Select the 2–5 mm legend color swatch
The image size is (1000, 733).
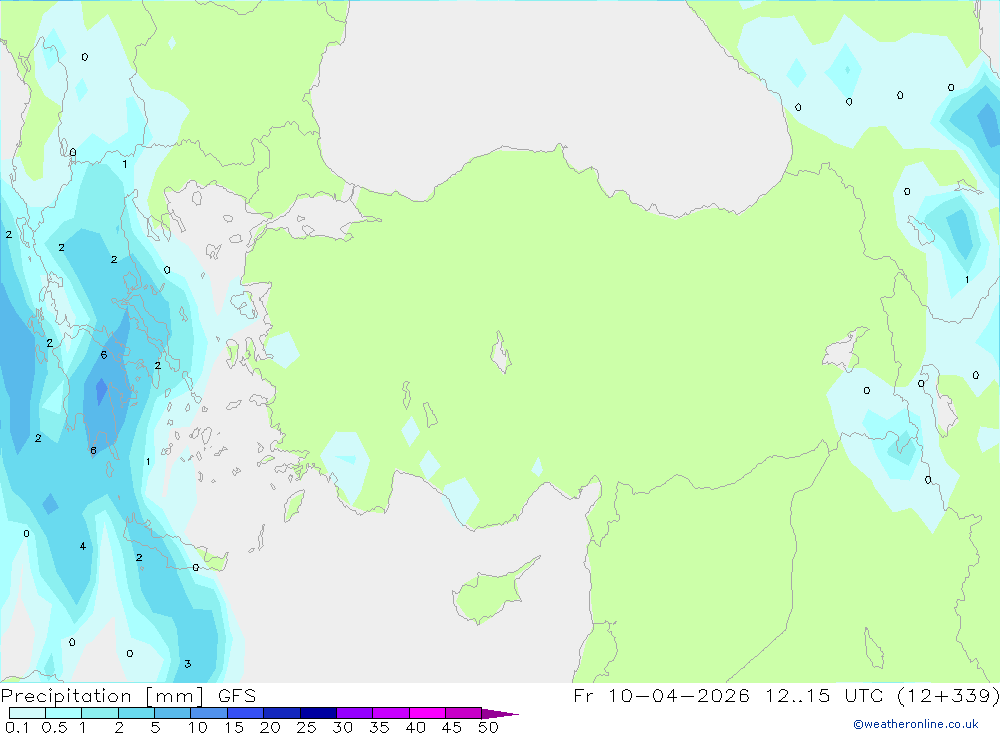coord(136,713)
